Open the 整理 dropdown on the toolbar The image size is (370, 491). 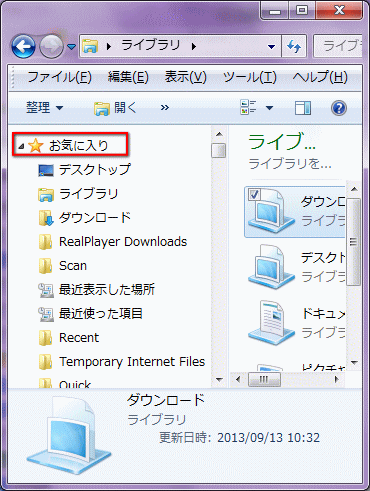click(44, 108)
